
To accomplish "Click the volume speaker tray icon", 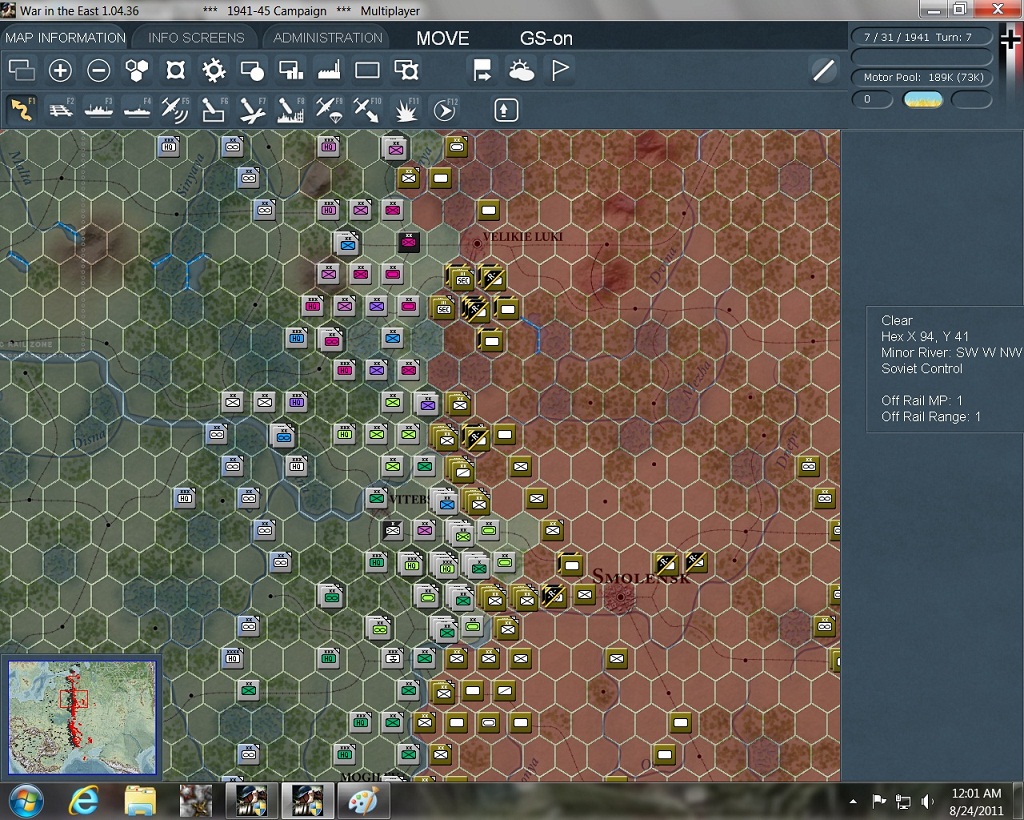I will pos(927,801).
